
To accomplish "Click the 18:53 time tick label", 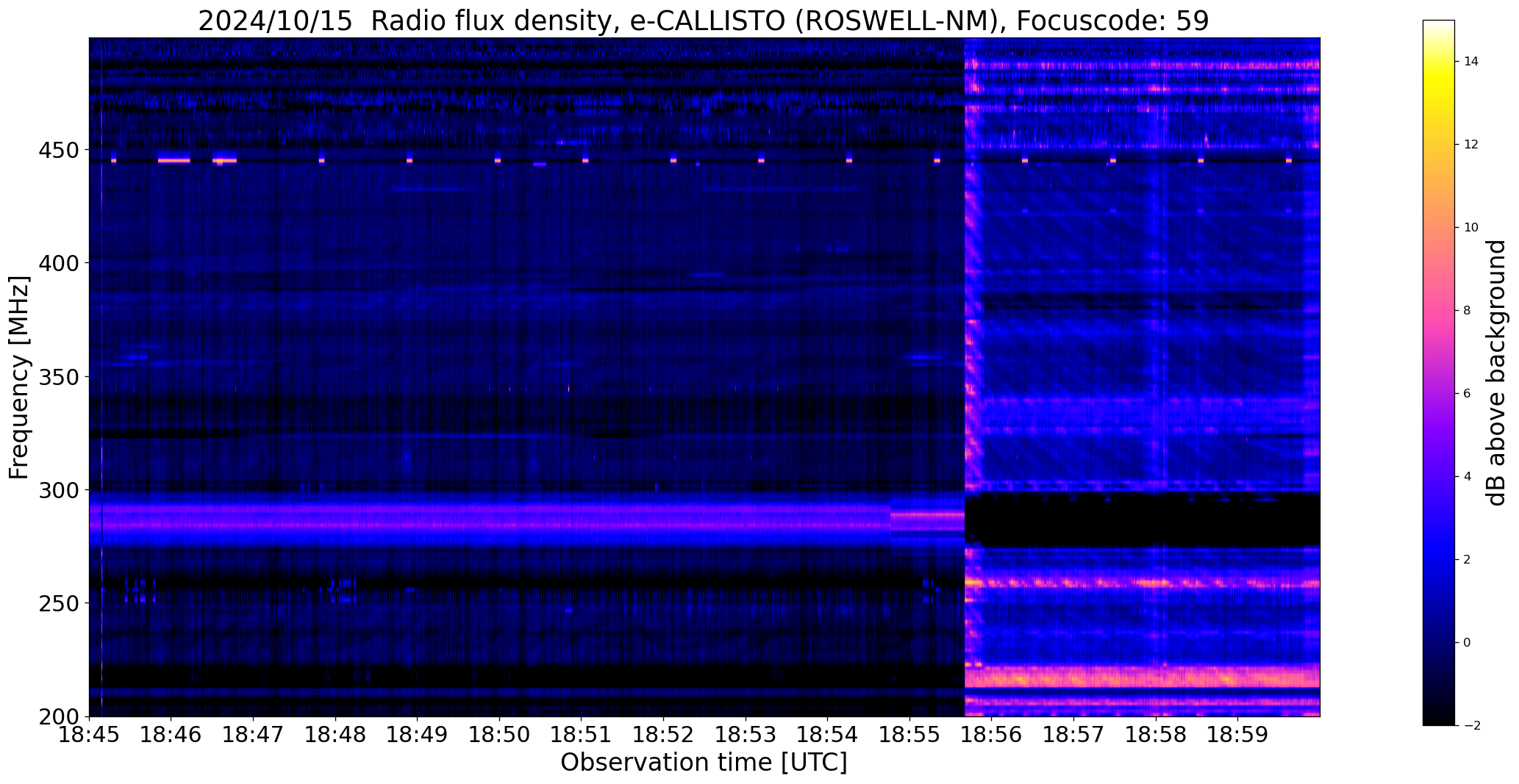I will pyautogui.click(x=746, y=735).
